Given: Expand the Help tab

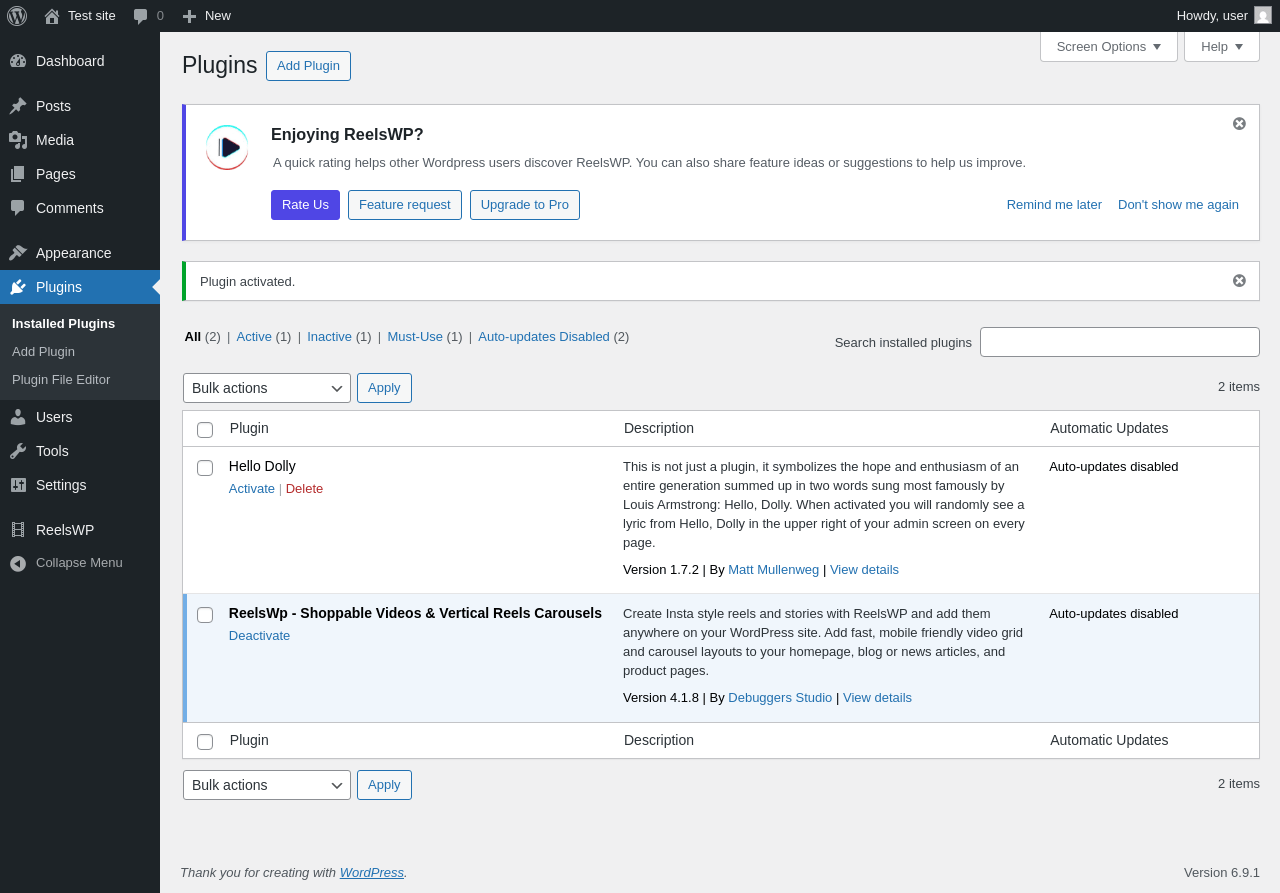Looking at the screenshot, I should coord(1221,46).
